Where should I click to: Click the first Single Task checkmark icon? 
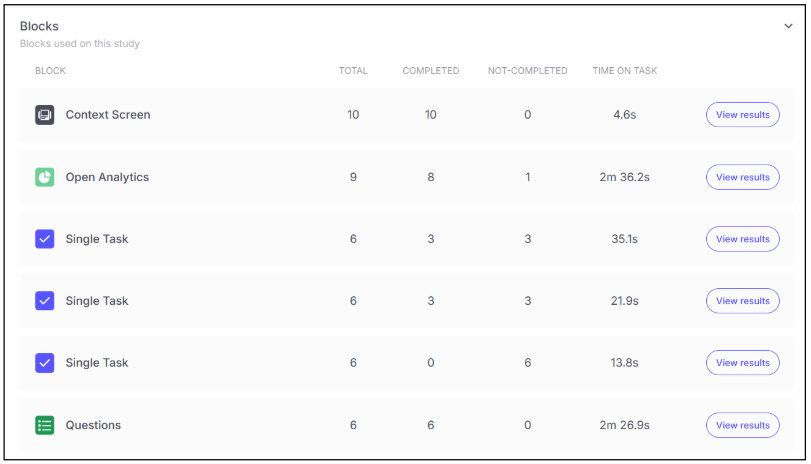pyautogui.click(x=44, y=239)
